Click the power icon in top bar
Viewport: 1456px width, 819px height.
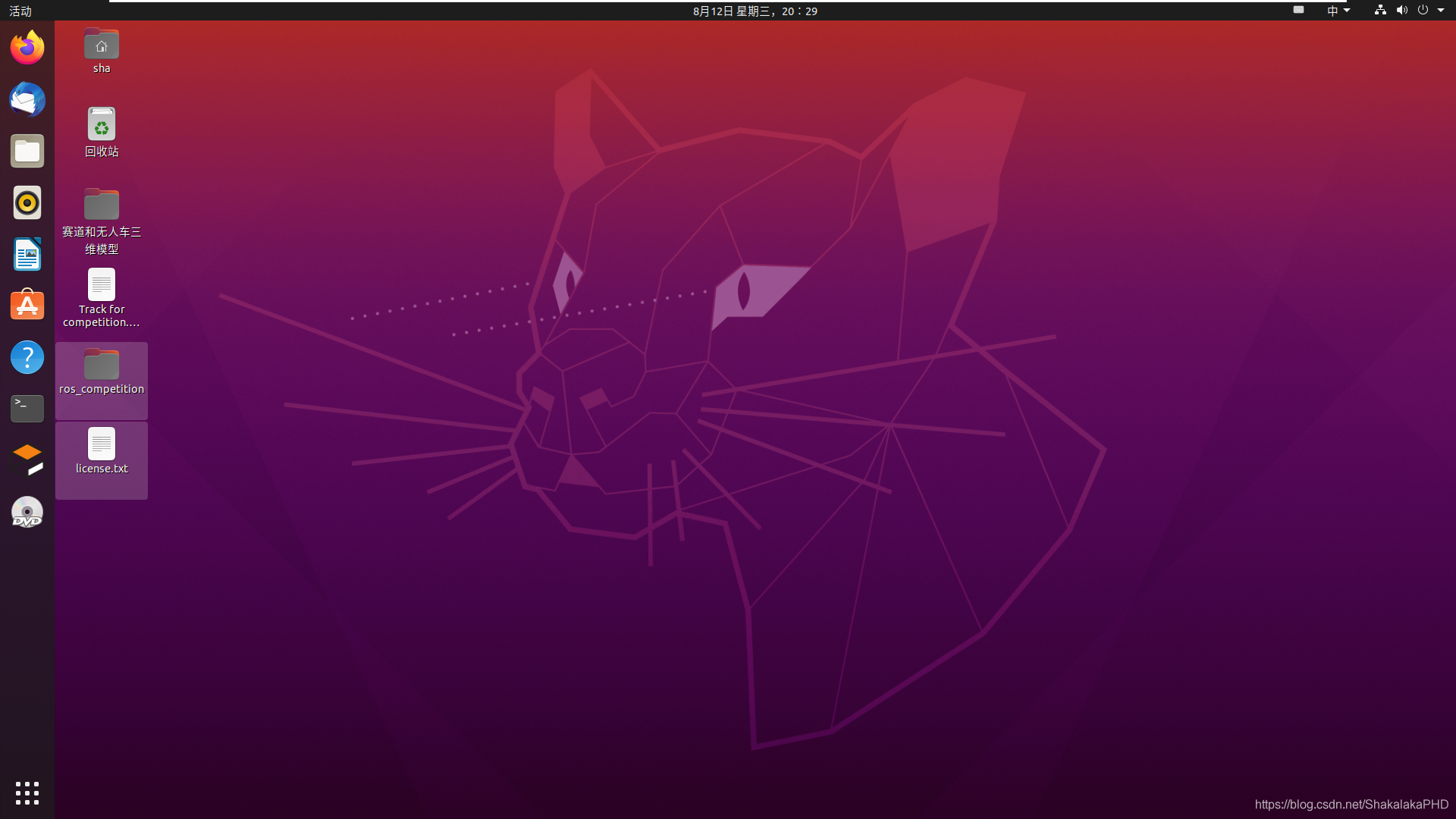(1423, 10)
